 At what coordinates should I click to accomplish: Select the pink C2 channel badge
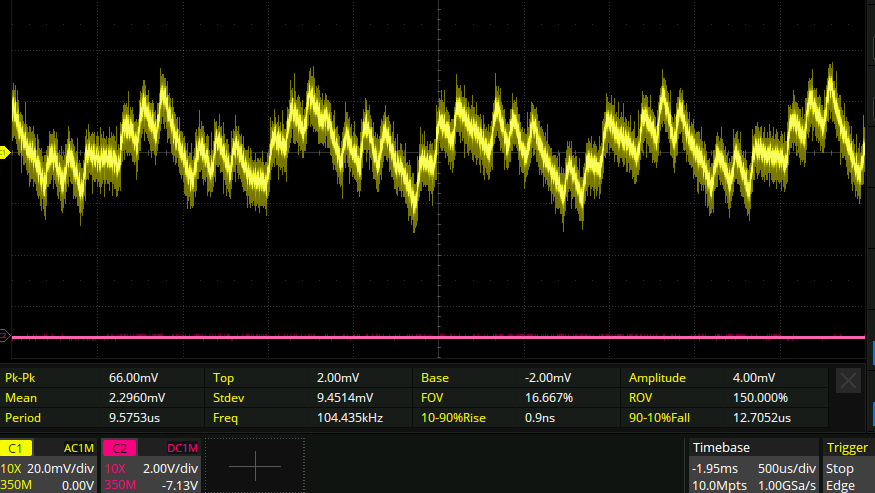(119, 448)
